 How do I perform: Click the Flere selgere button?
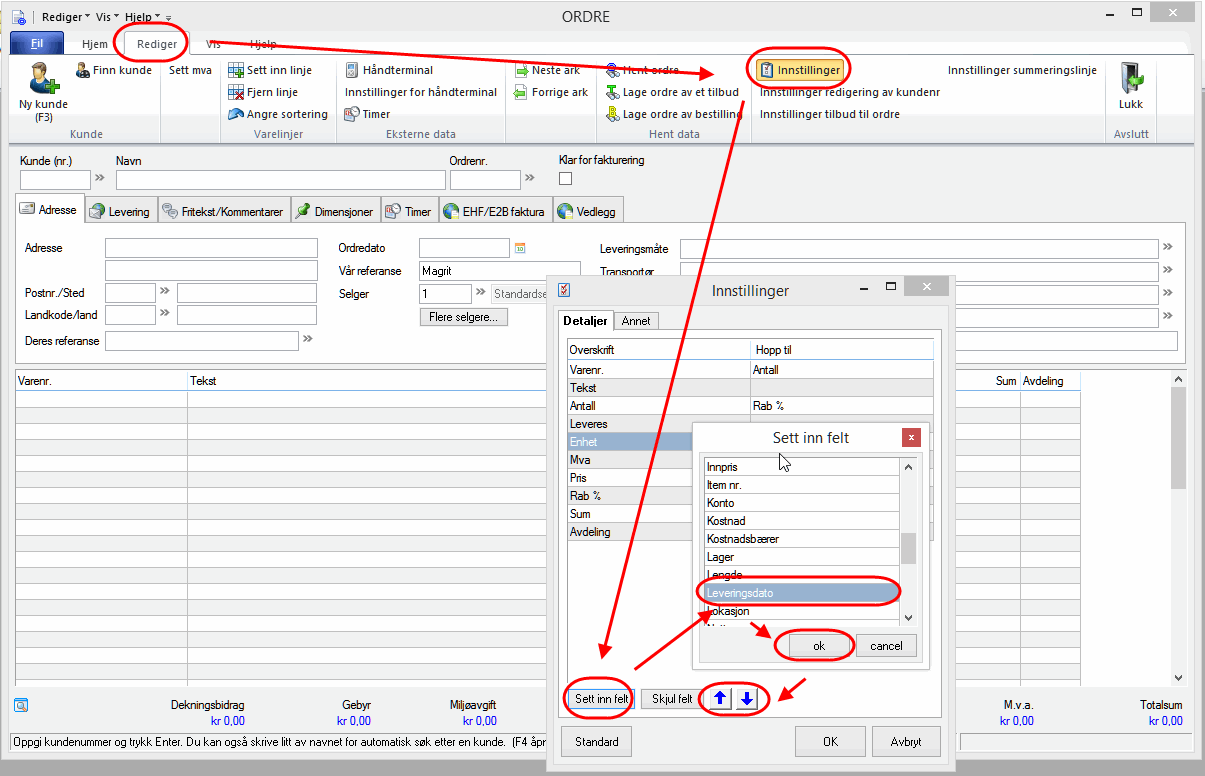click(463, 317)
